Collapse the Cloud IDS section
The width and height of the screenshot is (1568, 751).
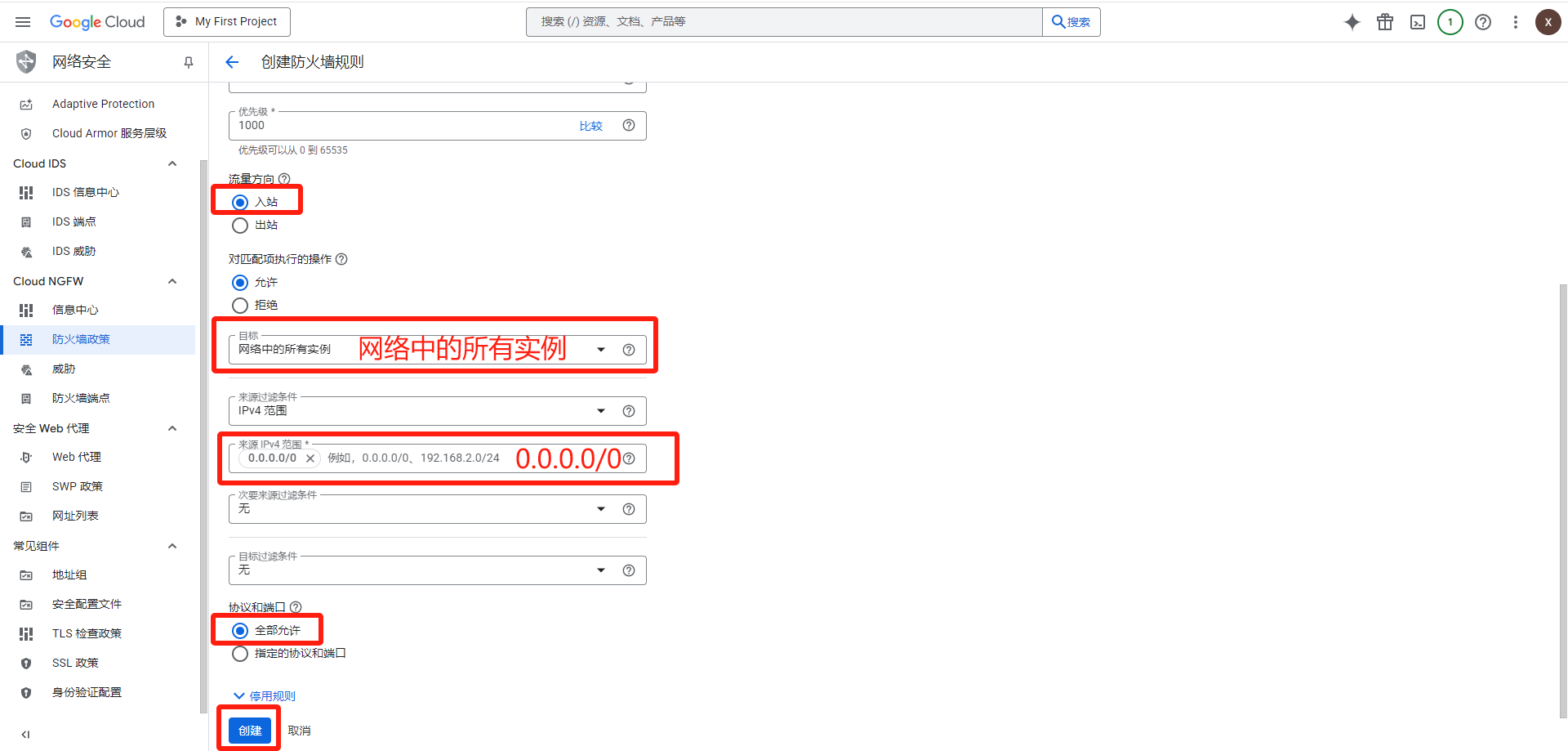coord(172,163)
